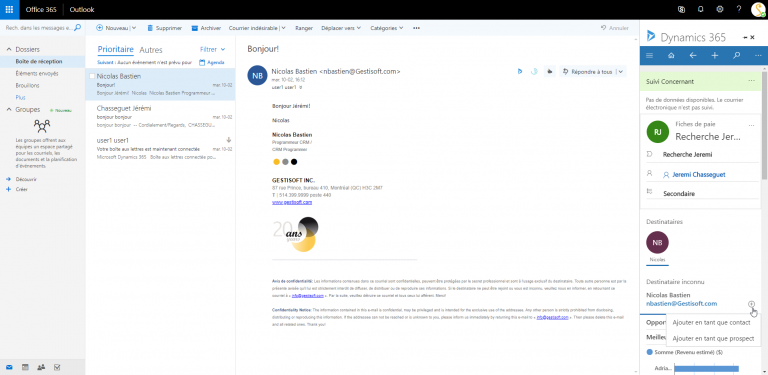Viewport: 768px width, 375px height.
Task: Collapse the Dossiers folder section
Action: 8,49
